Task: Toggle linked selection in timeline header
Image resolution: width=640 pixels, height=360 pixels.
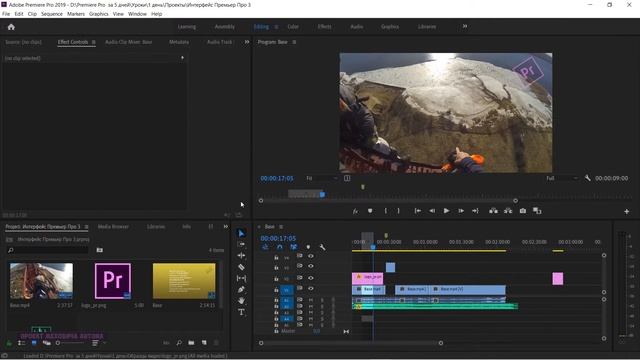Action: 293,247
